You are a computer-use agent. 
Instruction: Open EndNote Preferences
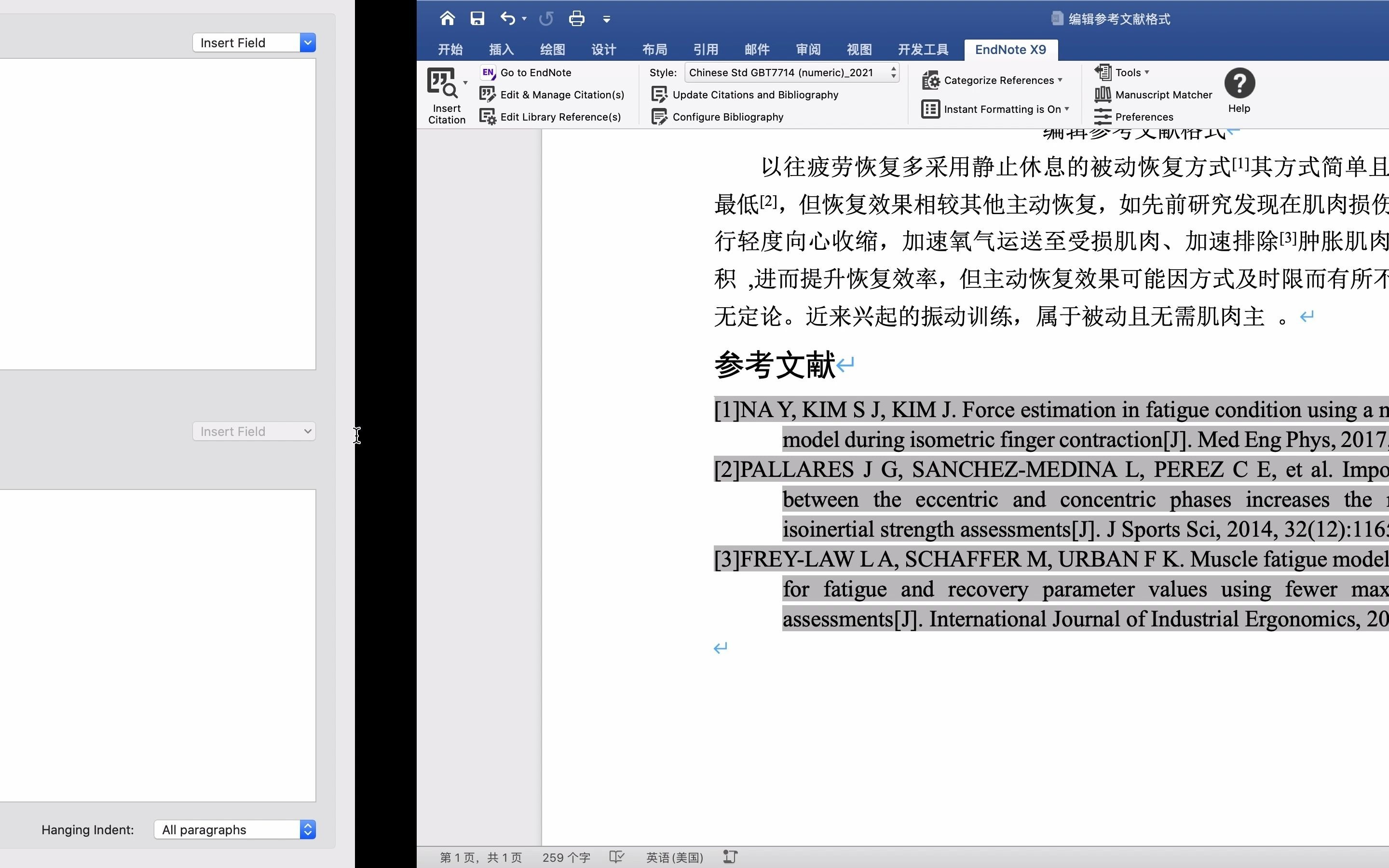pos(1133,117)
